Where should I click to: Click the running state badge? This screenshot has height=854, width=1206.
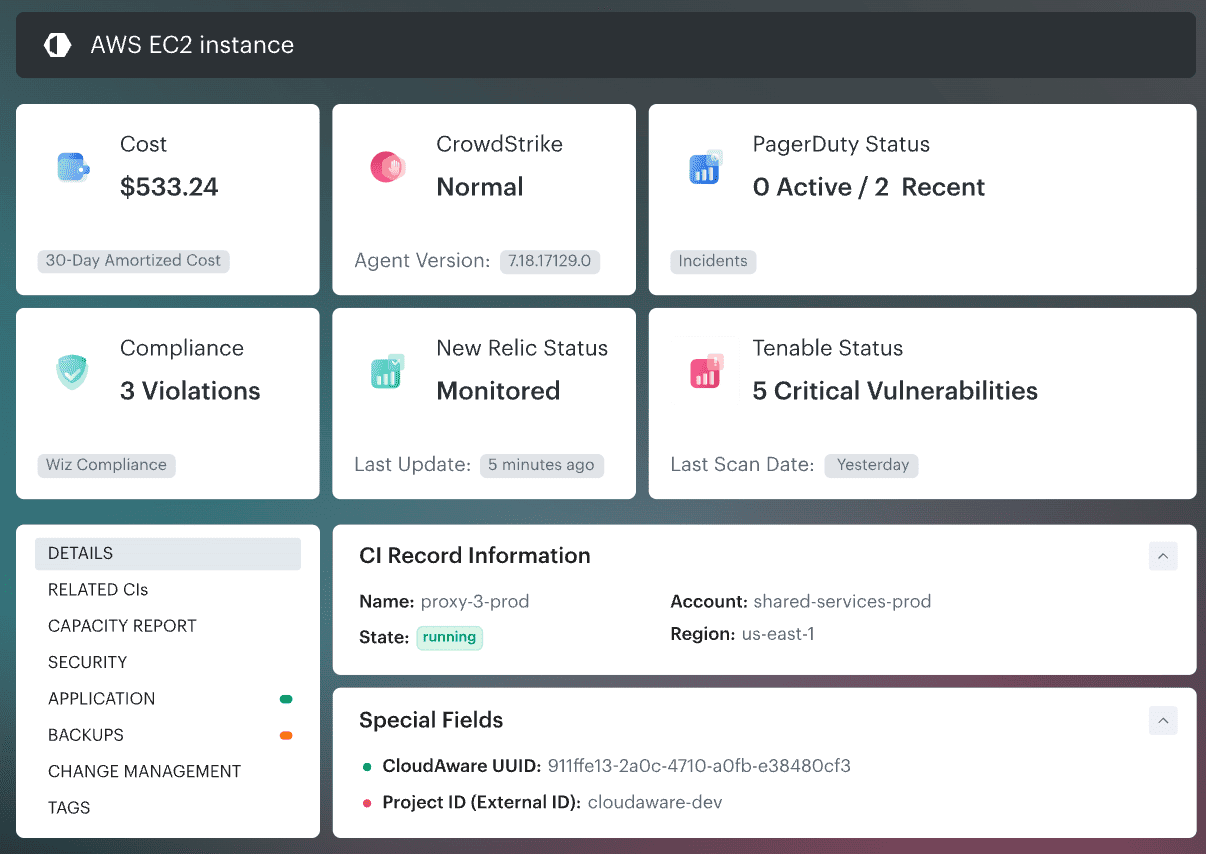pos(449,638)
